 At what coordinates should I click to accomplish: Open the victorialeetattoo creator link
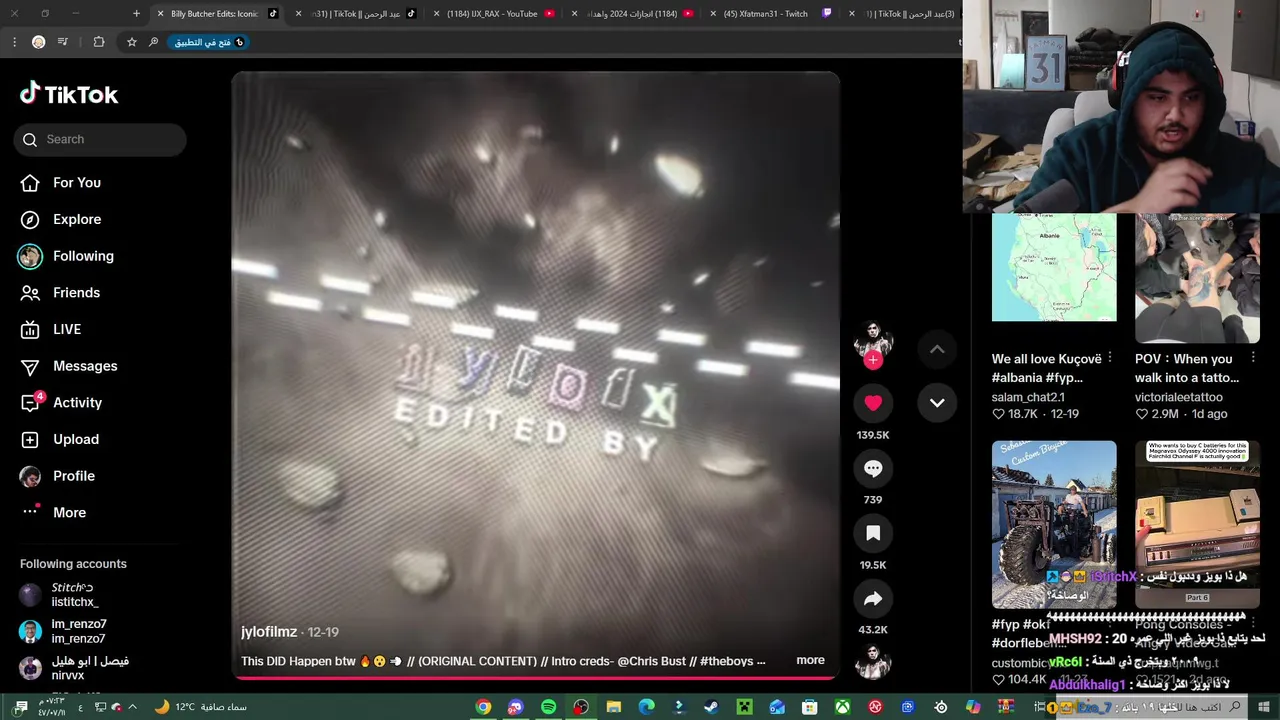coord(1179,397)
